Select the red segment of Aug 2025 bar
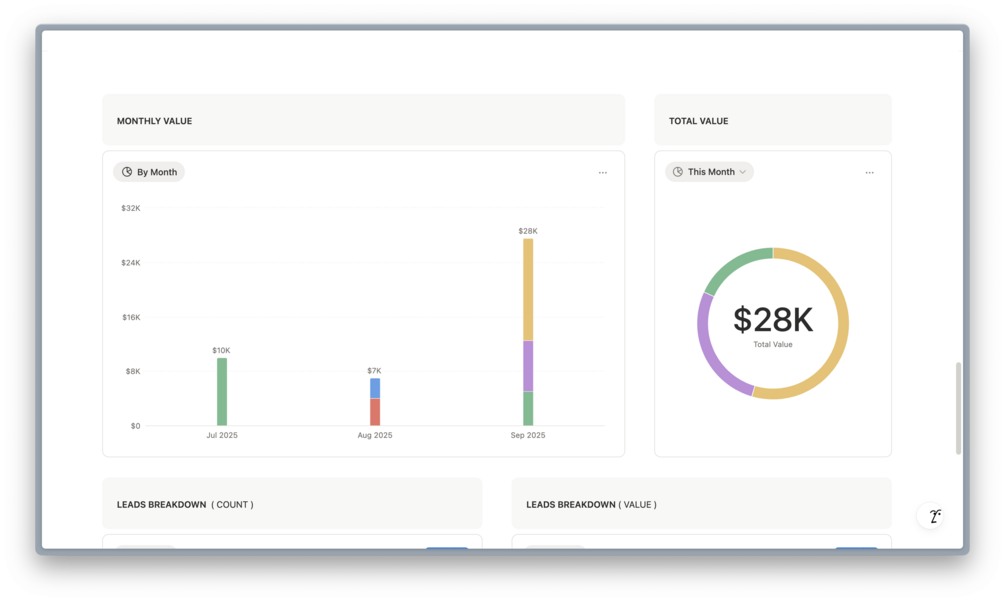Viewport: 1005px width, 602px height. click(x=375, y=412)
